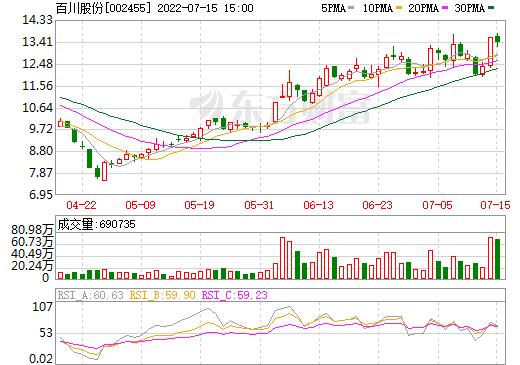Click the RSI_B:59.90 indicator label
Image resolution: width=520 pixels, height=365 pixels.
[x=163, y=295]
